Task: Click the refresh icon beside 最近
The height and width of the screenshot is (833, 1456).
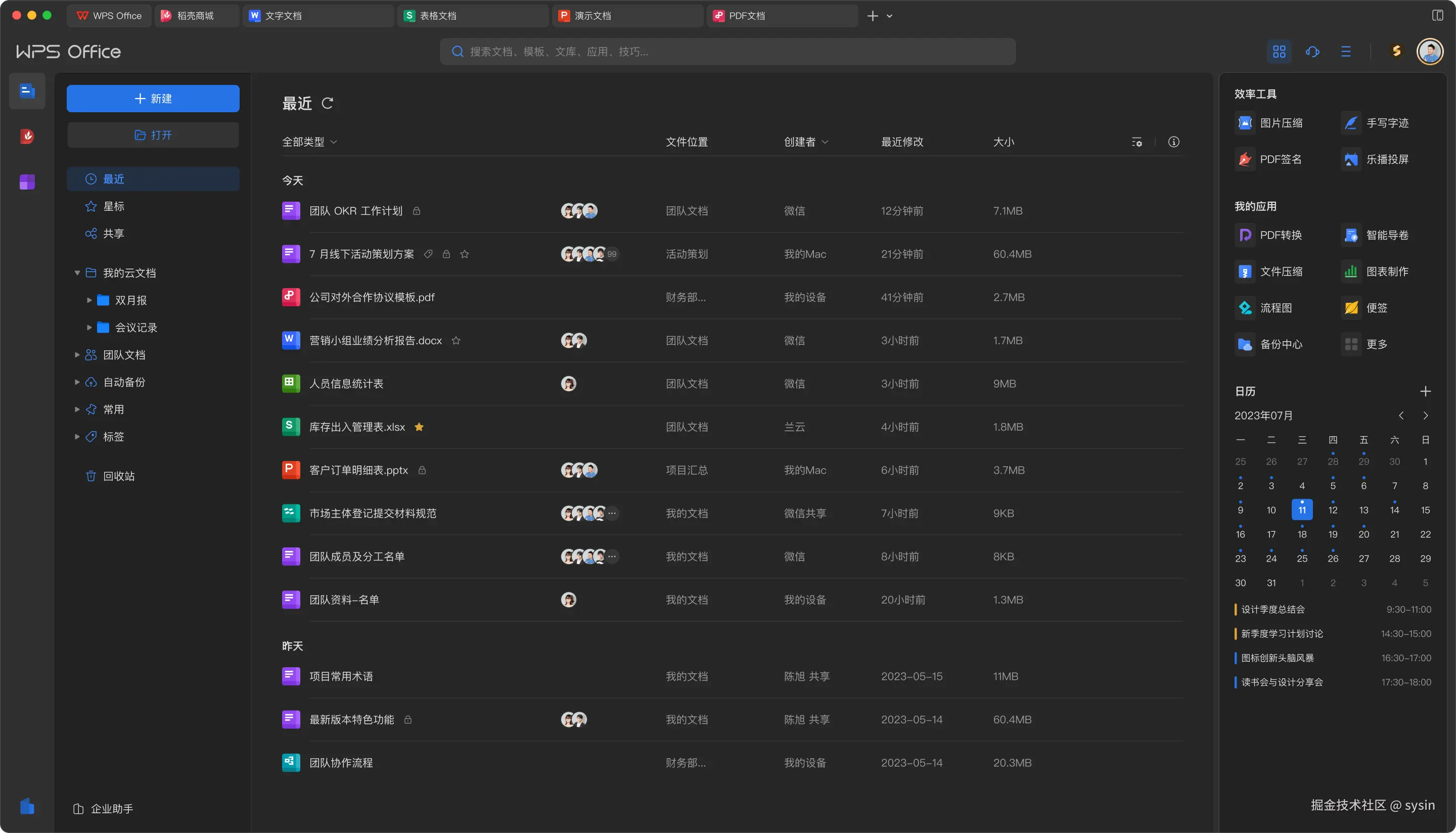Action: [x=327, y=104]
